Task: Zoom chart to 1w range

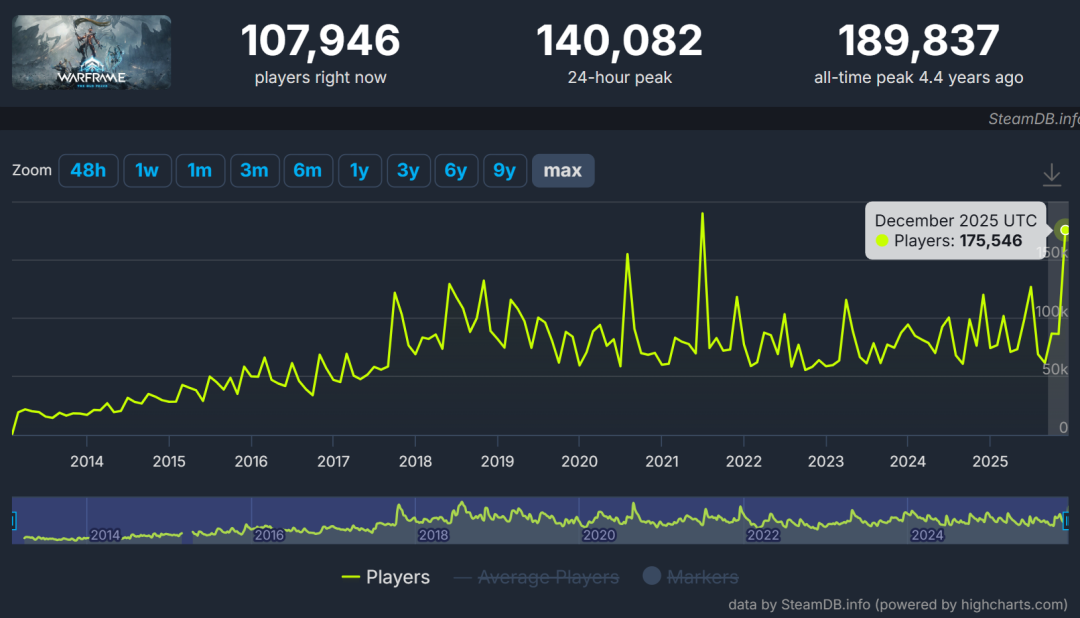Action: pos(147,171)
